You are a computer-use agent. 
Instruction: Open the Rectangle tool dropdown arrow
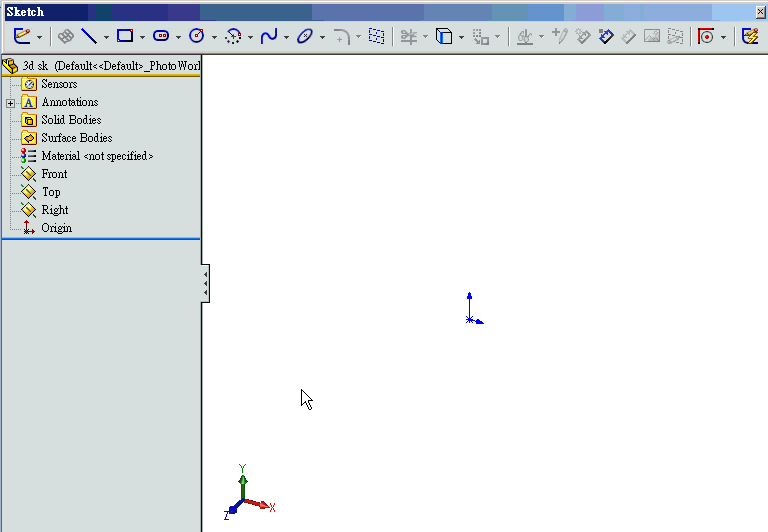pyautogui.click(x=142, y=37)
